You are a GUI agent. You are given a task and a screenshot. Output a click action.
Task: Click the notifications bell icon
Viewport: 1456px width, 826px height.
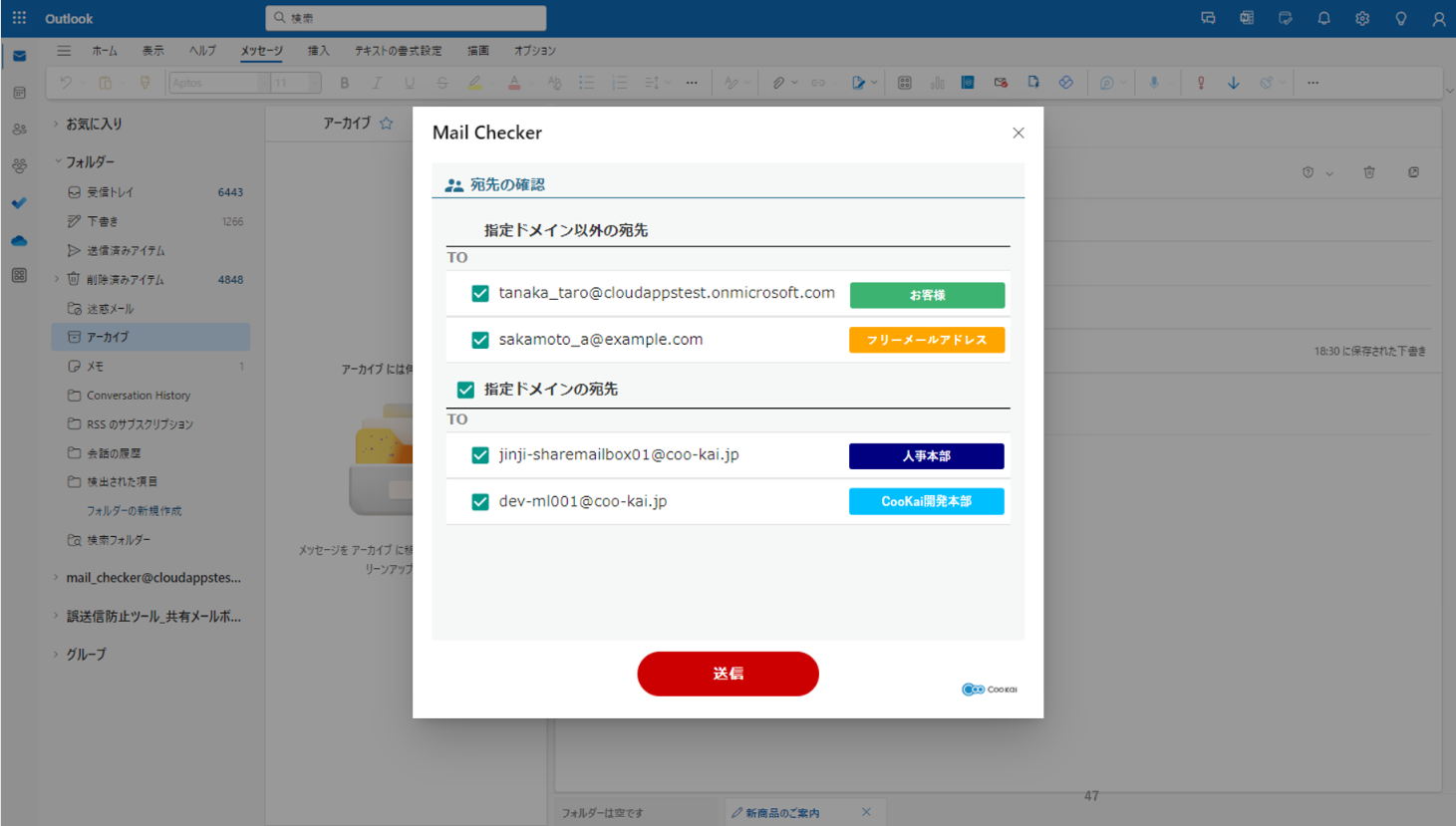coord(1323,18)
